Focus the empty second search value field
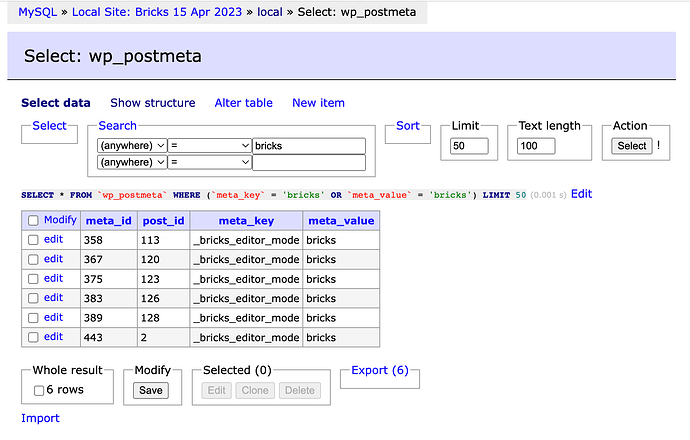The height and width of the screenshot is (440, 690). point(309,162)
